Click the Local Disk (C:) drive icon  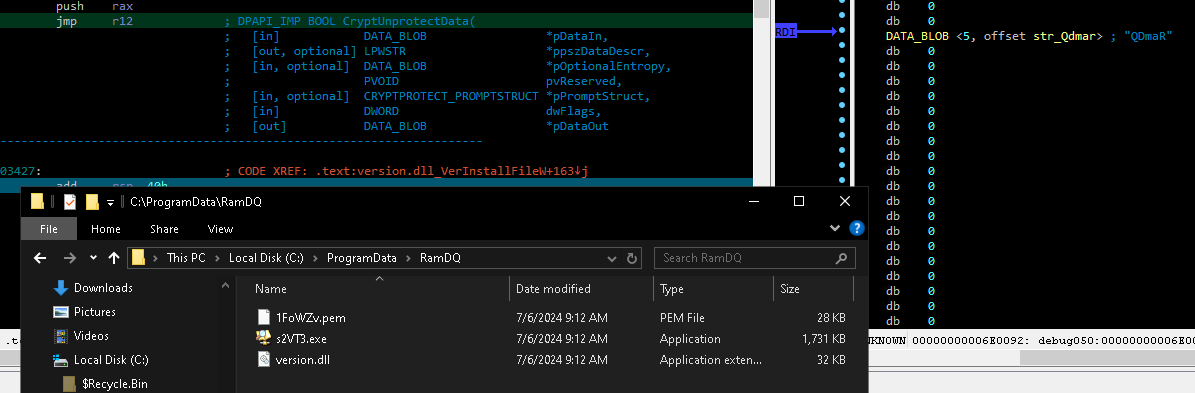(x=62, y=359)
